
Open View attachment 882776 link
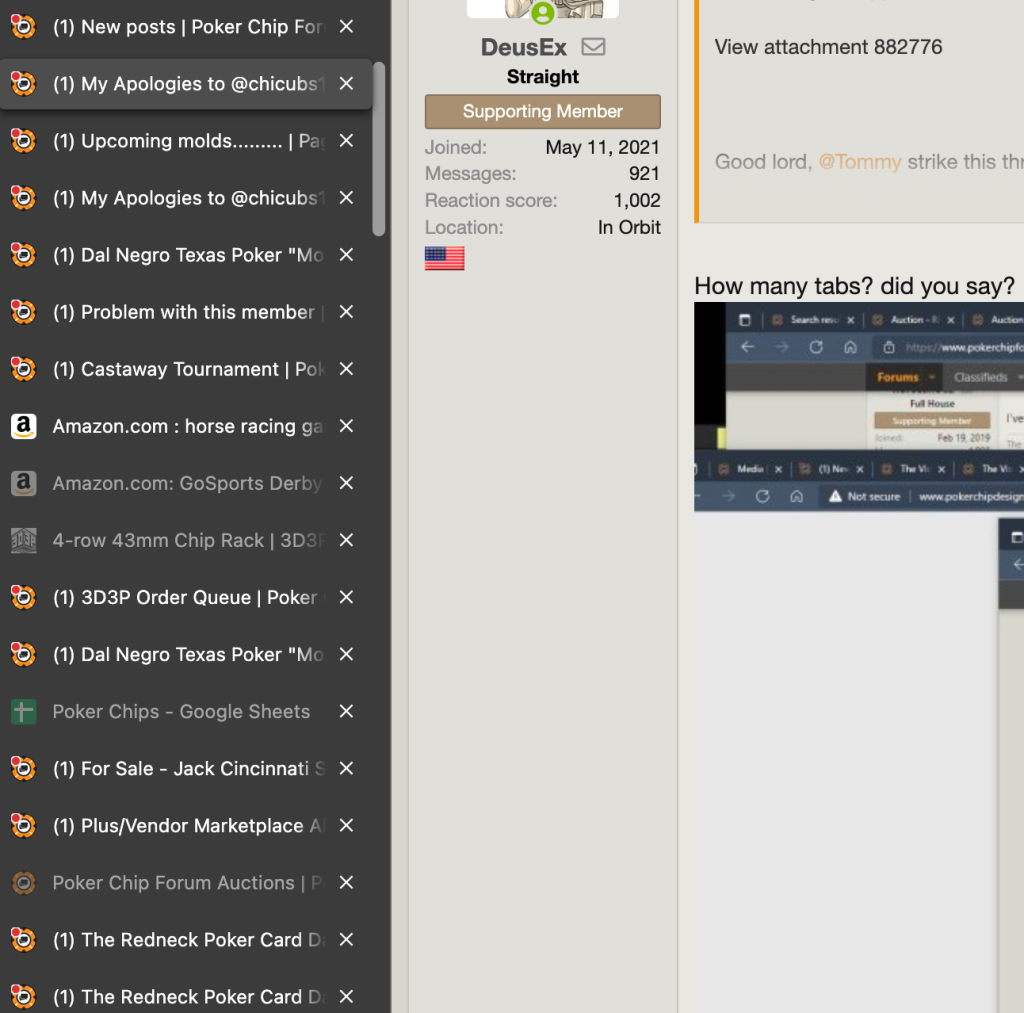click(828, 47)
